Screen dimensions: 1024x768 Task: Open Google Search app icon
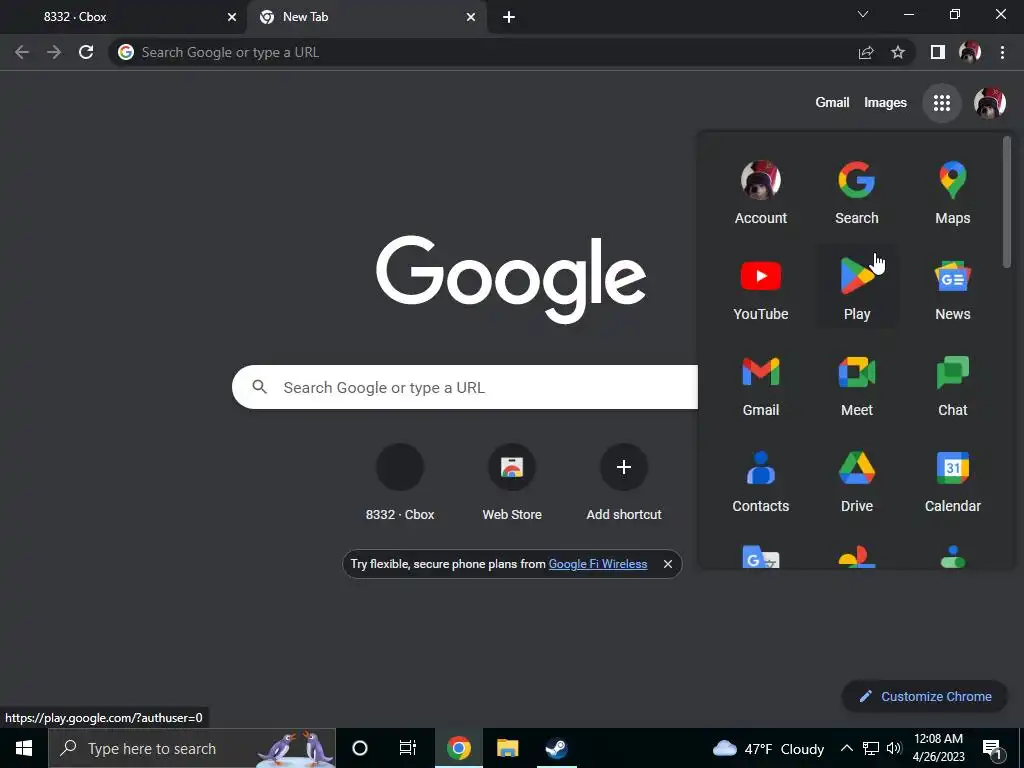857,193
